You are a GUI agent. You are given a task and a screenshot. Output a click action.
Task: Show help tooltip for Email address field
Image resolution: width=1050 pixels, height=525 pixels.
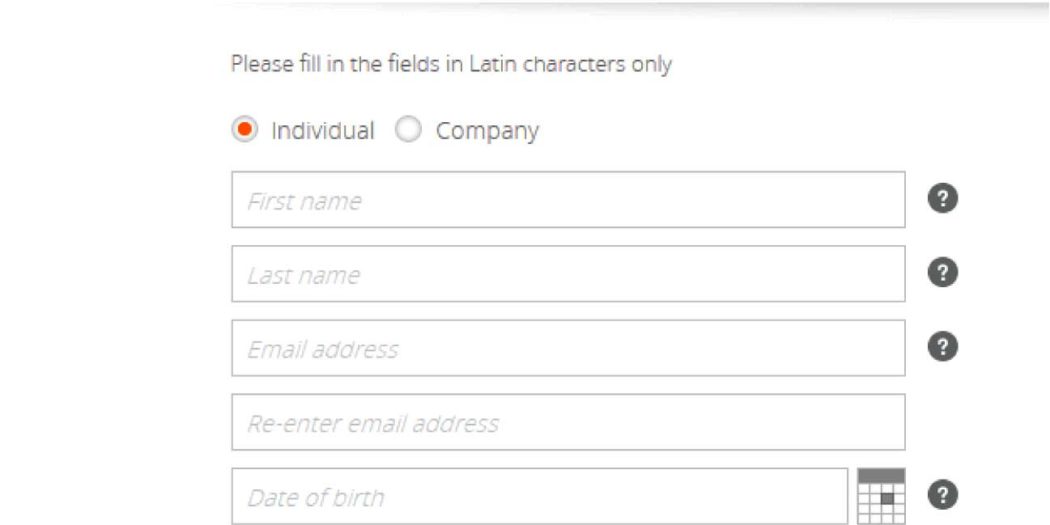943,347
